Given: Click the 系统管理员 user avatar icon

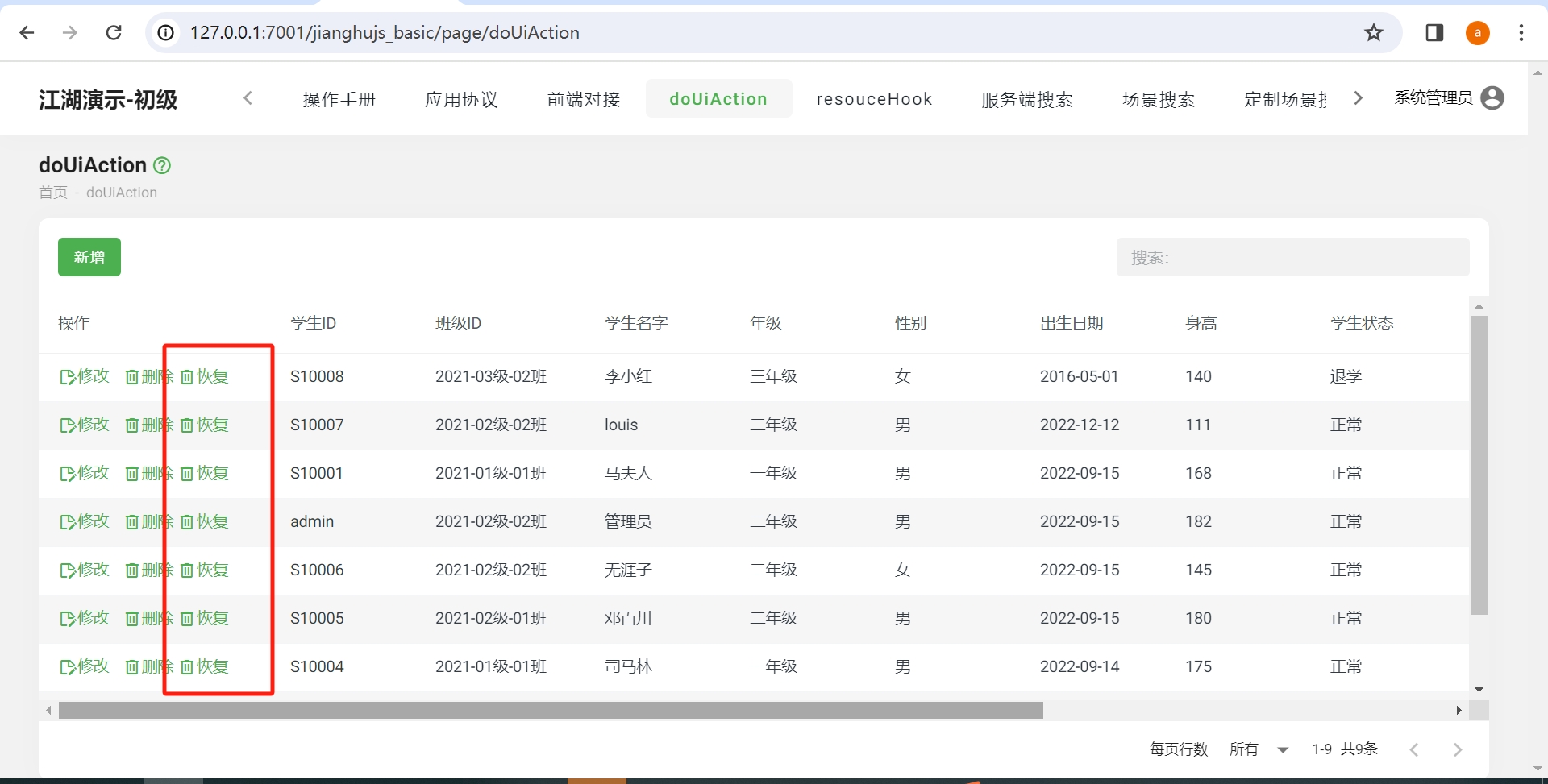Looking at the screenshot, I should click(1492, 97).
